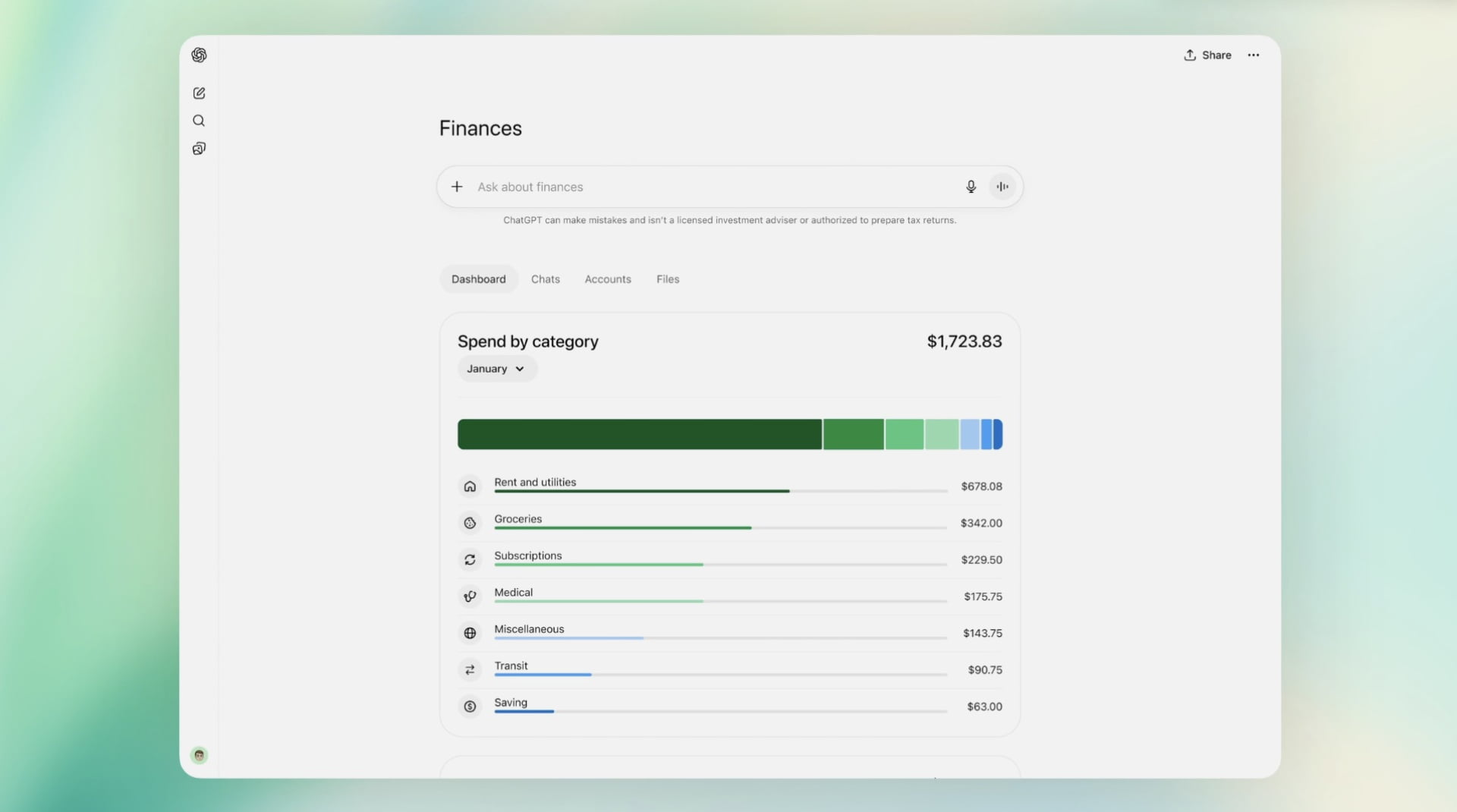The width and height of the screenshot is (1457, 812).
Task: Start a new chat with compose icon
Action: click(x=199, y=93)
